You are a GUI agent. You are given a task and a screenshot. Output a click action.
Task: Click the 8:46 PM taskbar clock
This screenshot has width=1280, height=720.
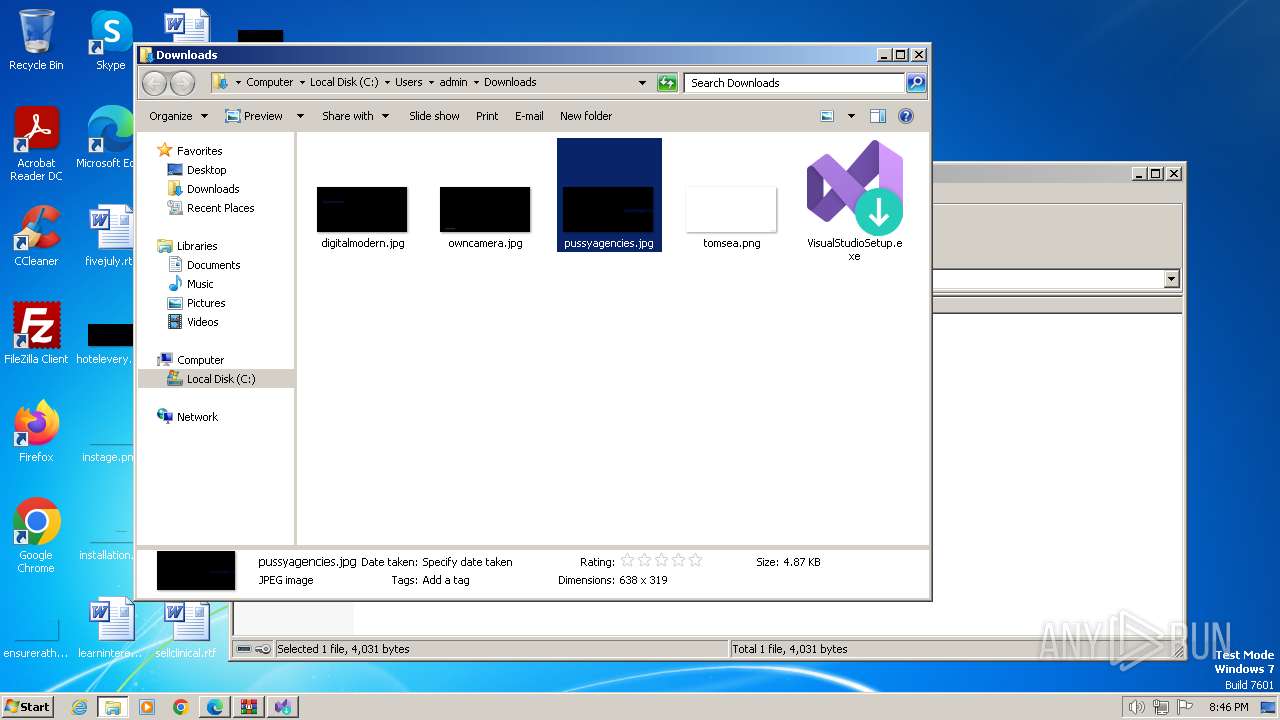(x=1228, y=707)
